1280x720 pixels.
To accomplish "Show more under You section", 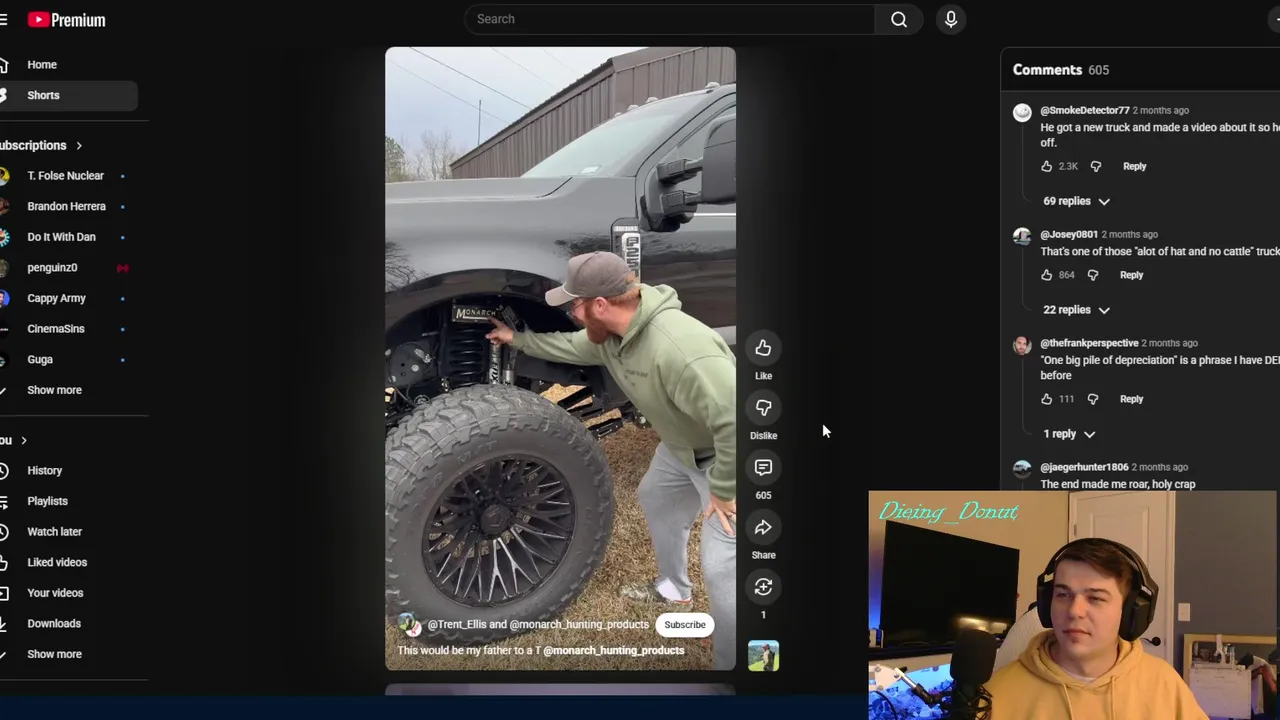I will 54,654.
